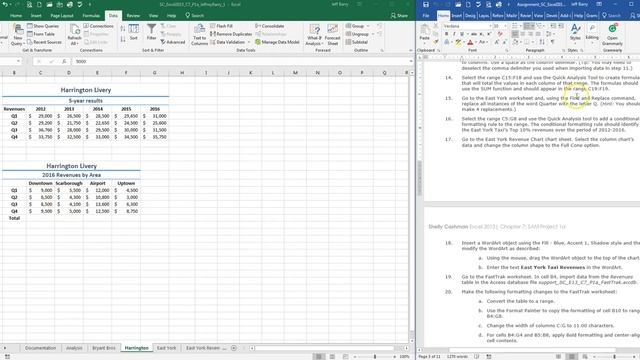Click Subtotal in the Outline group
This screenshot has width=640, height=360.
[x=357, y=42]
